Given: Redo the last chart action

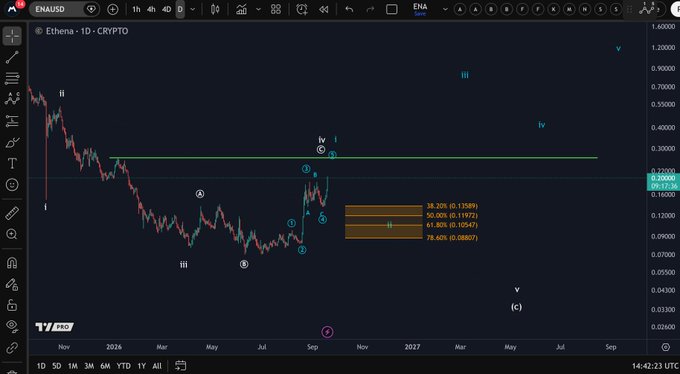Looking at the screenshot, I should 370,9.
